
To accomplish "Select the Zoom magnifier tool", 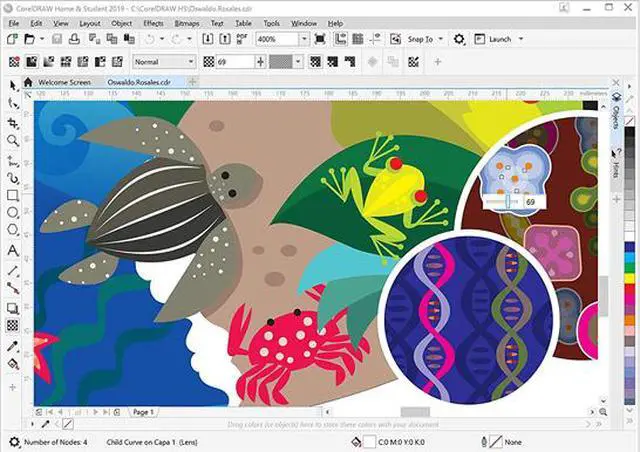I will point(13,140).
